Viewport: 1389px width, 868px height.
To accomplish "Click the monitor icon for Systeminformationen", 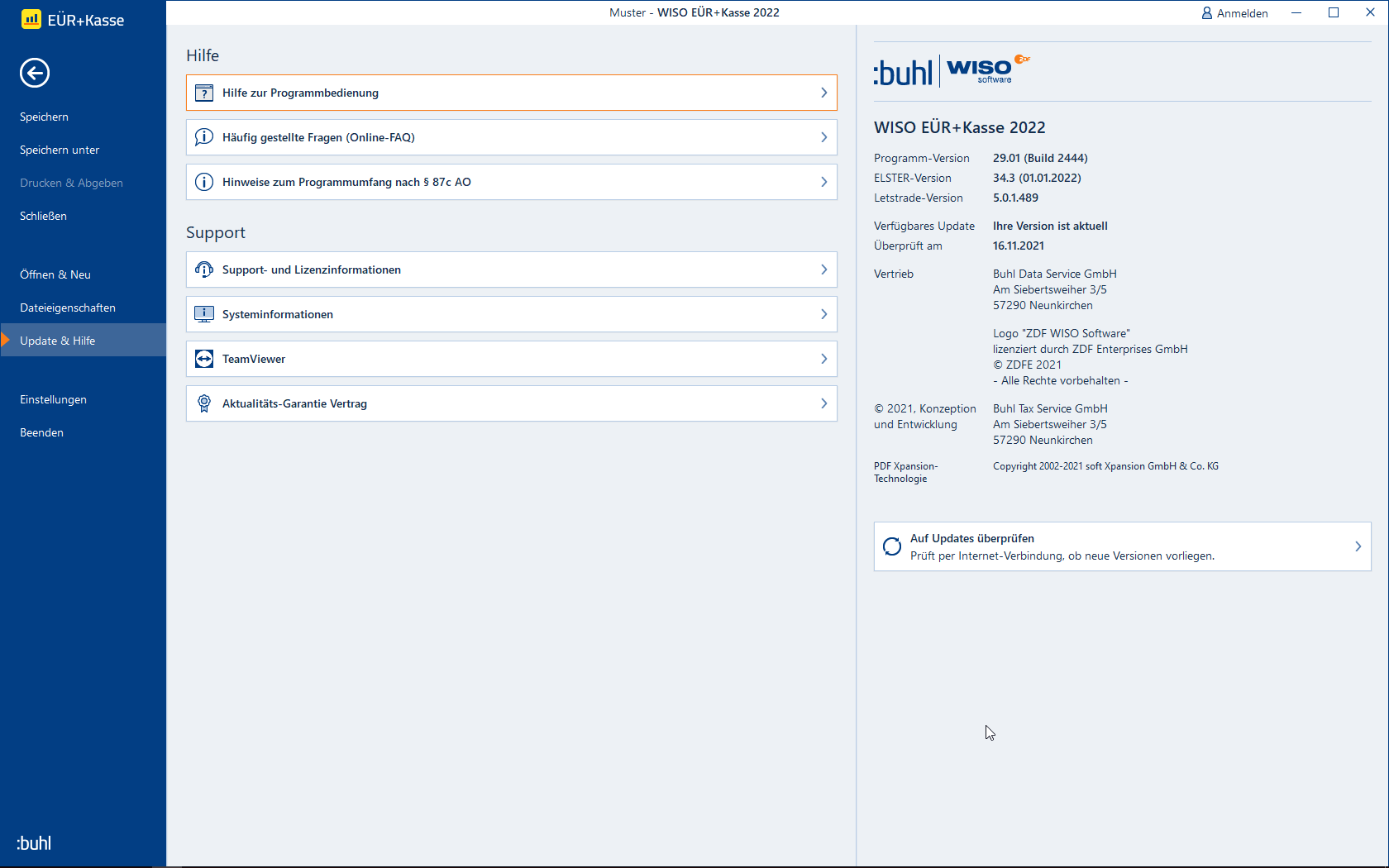I will pos(204,314).
